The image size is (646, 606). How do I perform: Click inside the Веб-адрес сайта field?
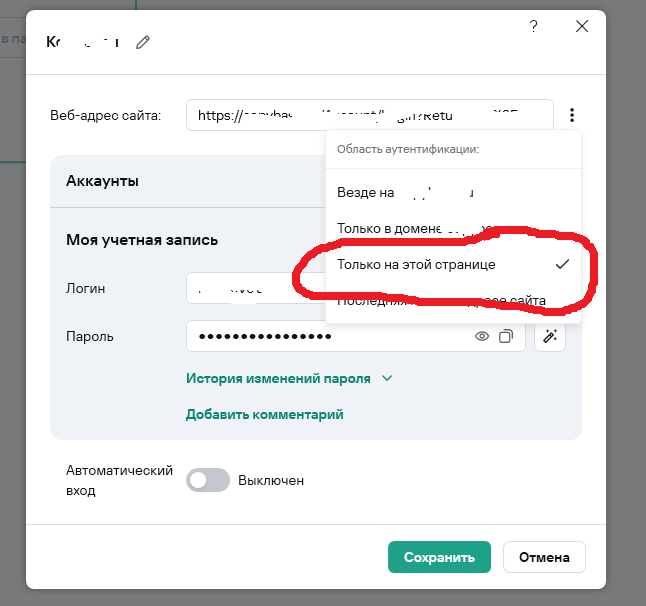370,115
